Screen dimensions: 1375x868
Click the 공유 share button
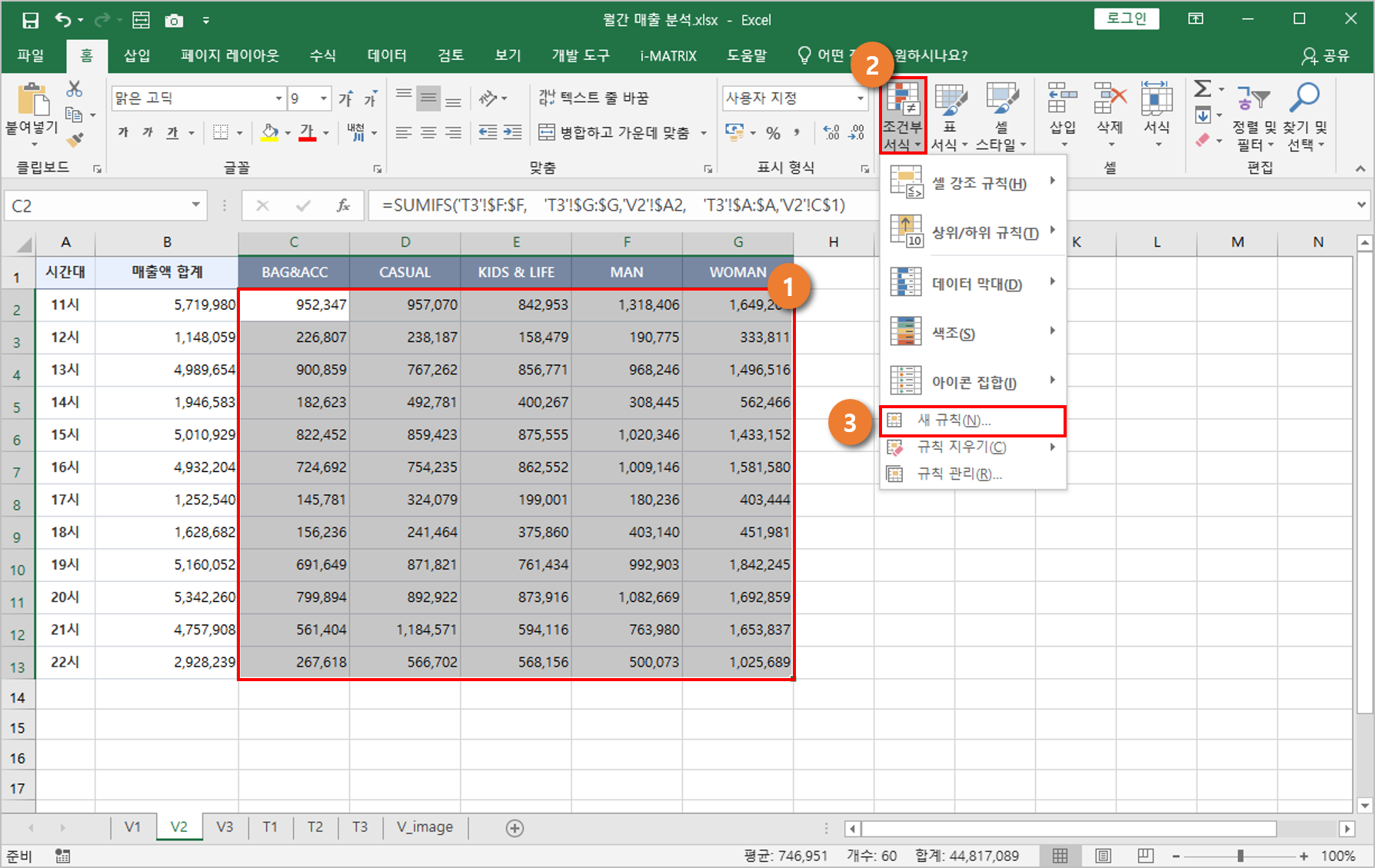[x=1326, y=55]
